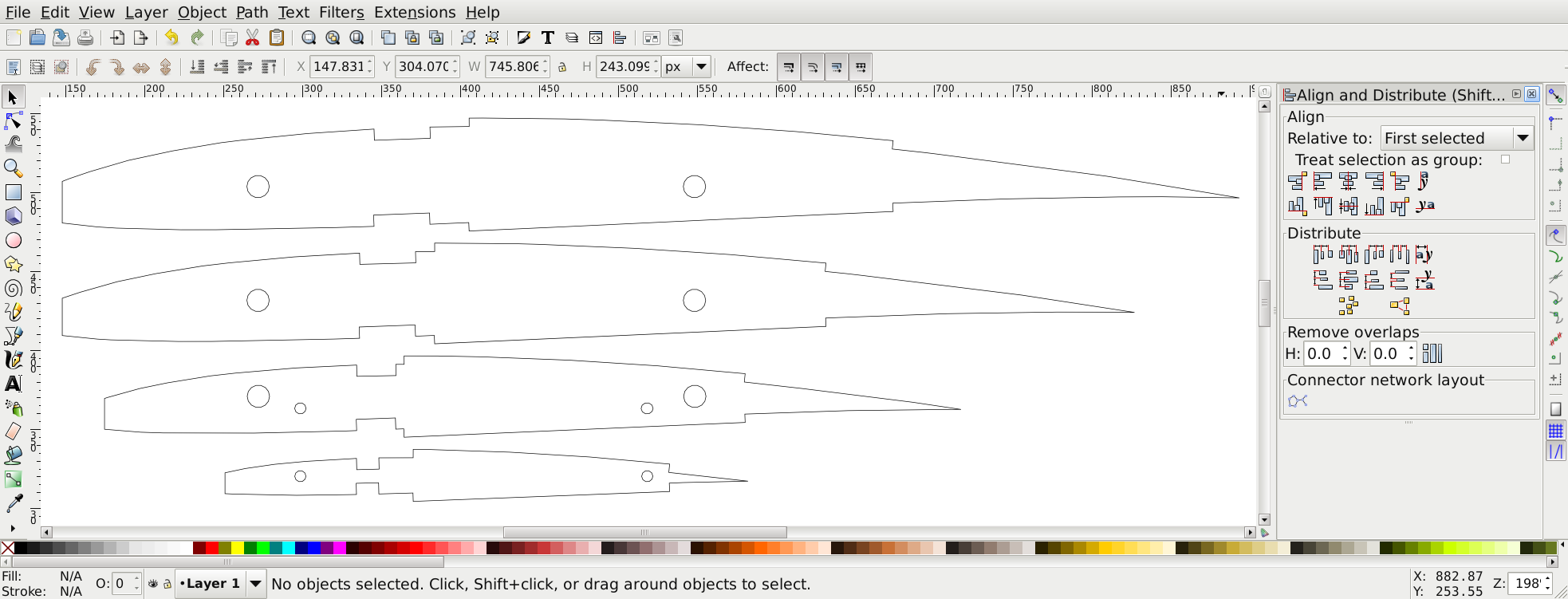
Task: Select the Zoom magnifier tool
Action: click(x=14, y=168)
